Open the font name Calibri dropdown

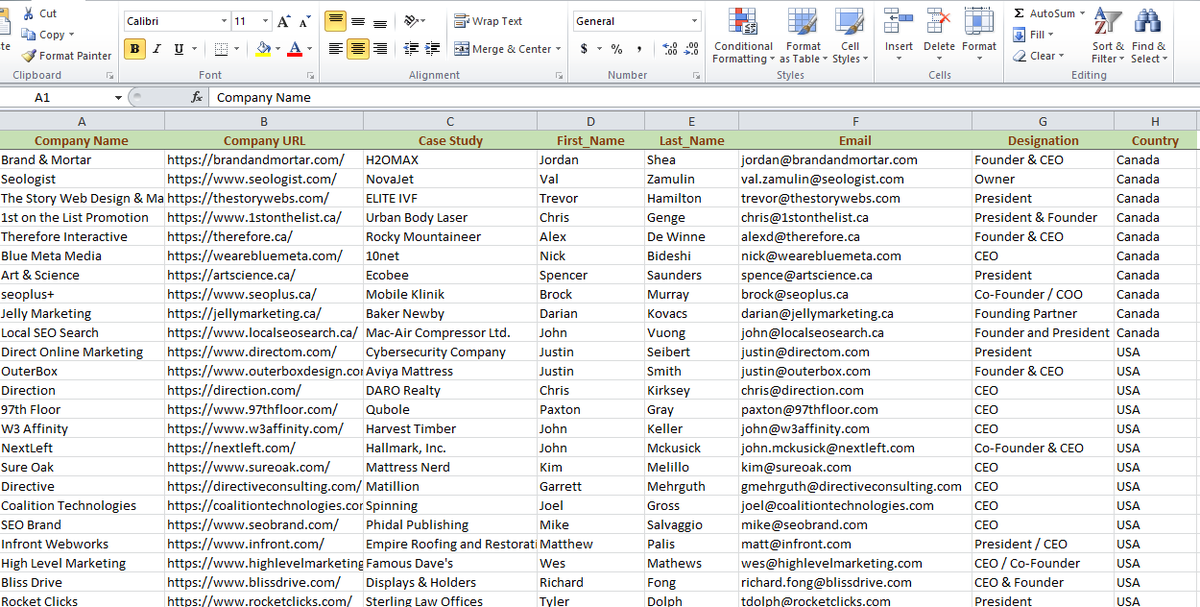pos(223,21)
